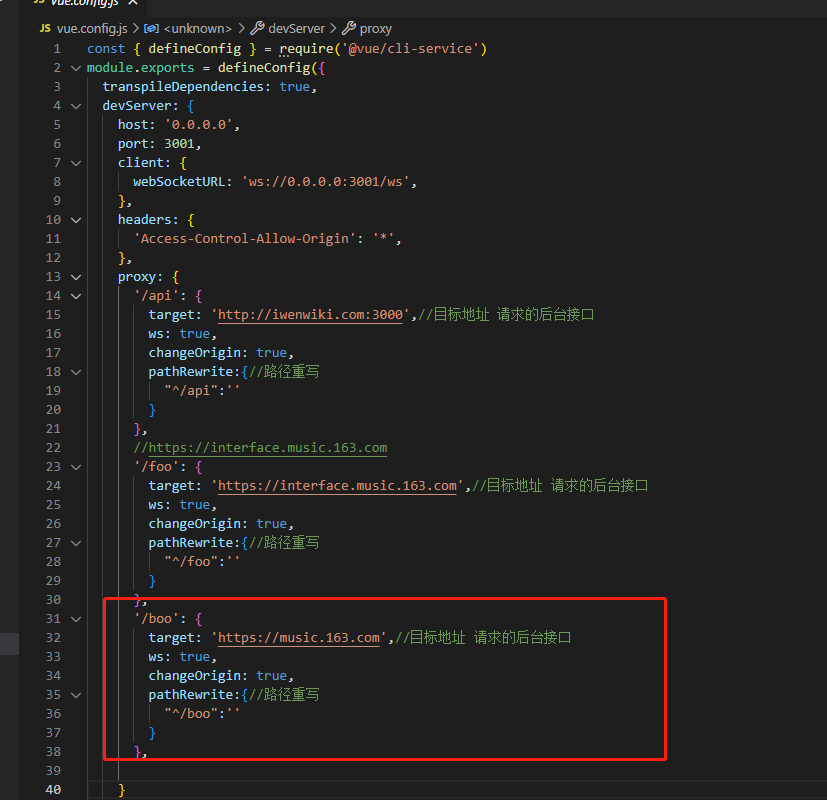Screen dimensions: 827x800
Task: Click the JS file icon in breadcrumb
Action: pyautogui.click(x=45, y=28)
